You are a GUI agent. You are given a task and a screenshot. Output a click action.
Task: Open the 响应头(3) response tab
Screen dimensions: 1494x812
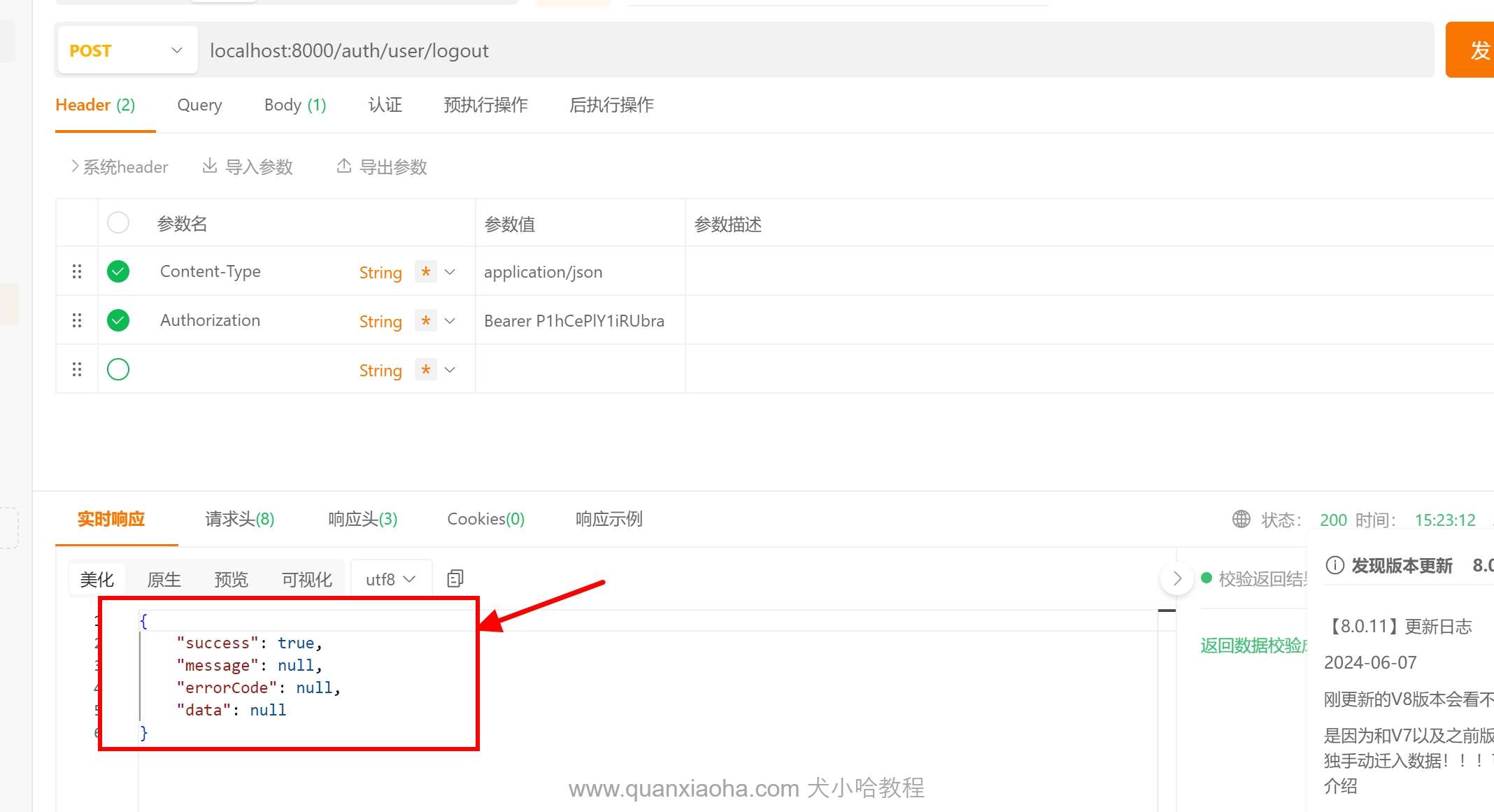point(362,519)
